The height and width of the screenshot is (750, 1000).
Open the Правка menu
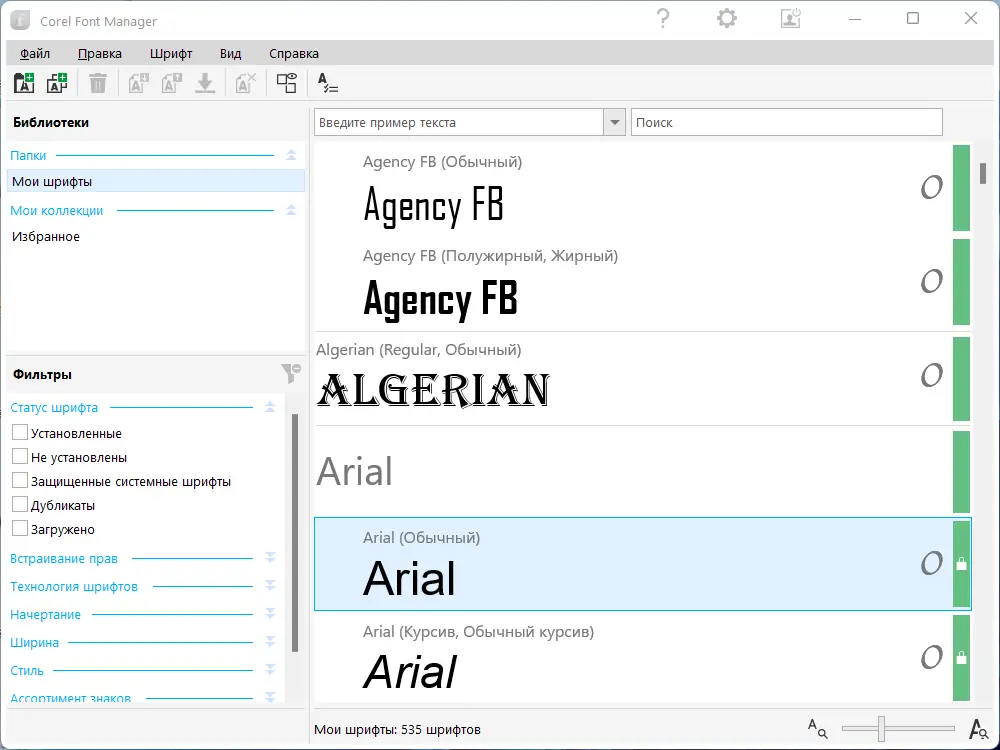[99, 54]
